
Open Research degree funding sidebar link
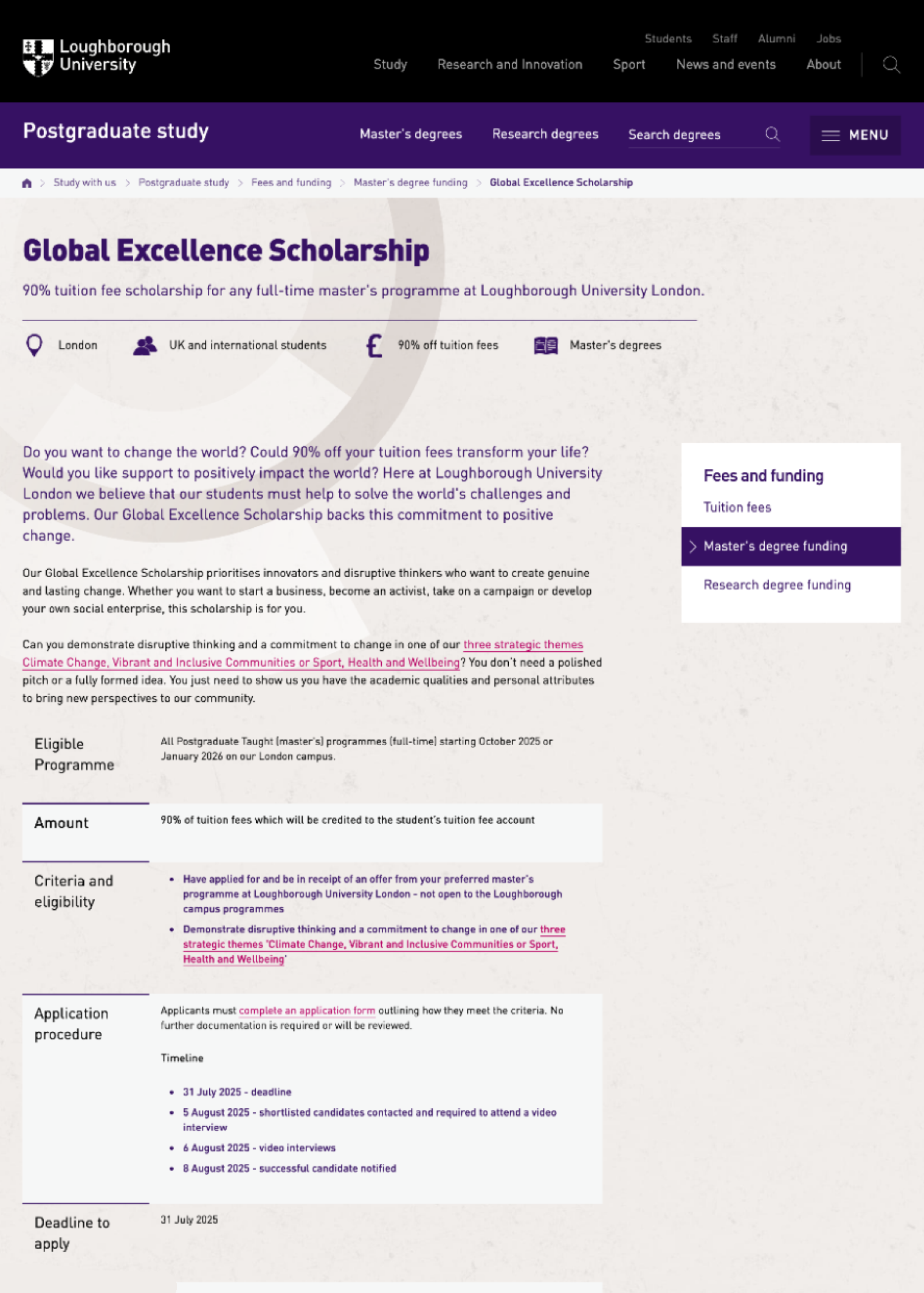pos(777,585)
